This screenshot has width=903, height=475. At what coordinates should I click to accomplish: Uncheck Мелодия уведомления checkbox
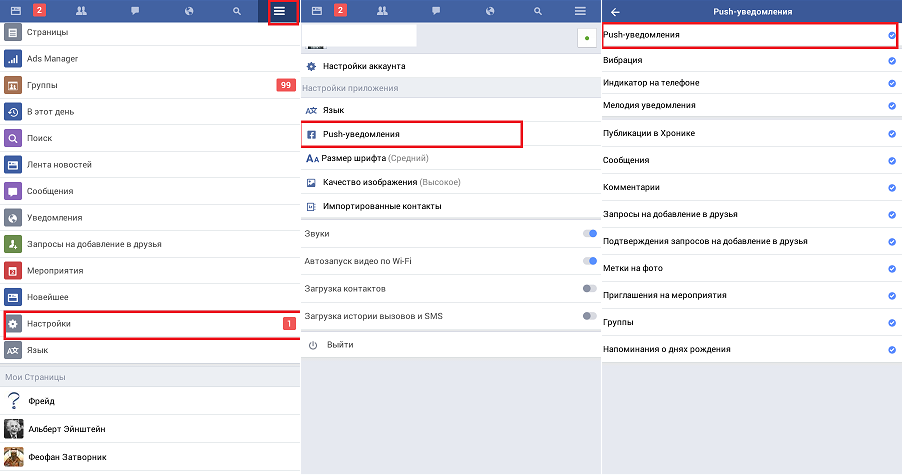point(891,105)
